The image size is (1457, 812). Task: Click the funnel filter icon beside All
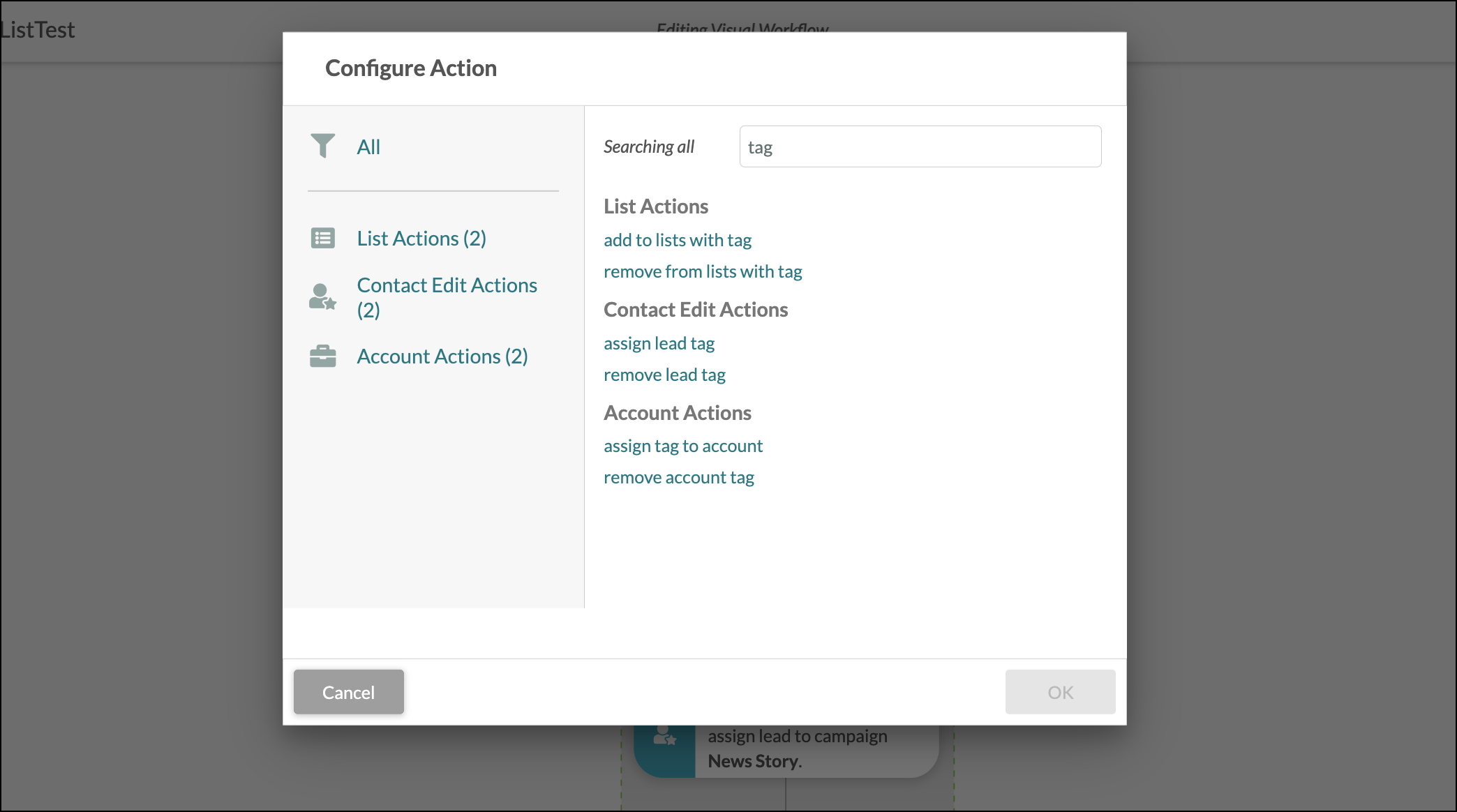pyautogui.click(x=322, y=146)
